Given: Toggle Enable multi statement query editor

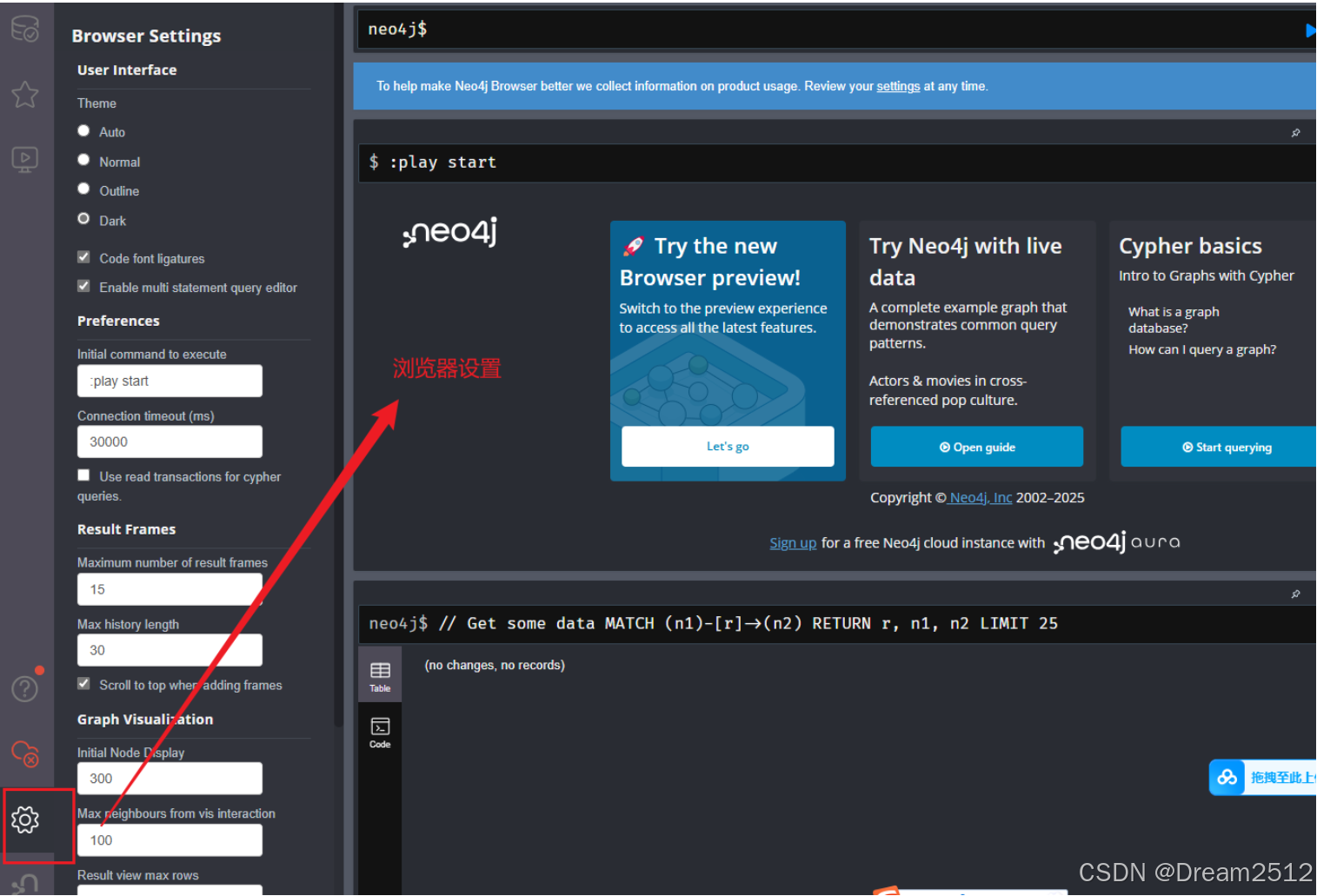Looking at the screenshot, I should click(x=83, y=286).
